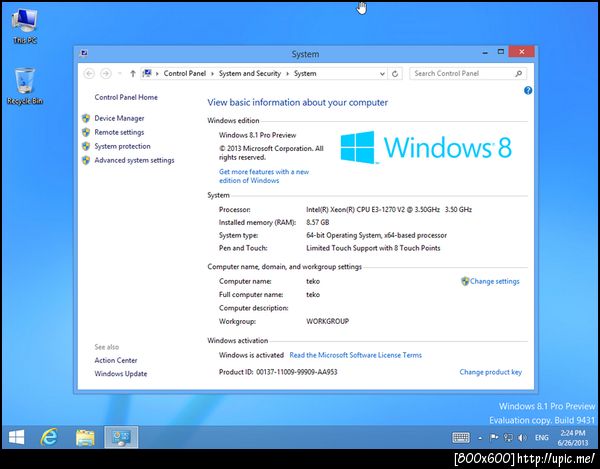600x469 pixels.
Task: Click the network tray icon
Action: 508,438
